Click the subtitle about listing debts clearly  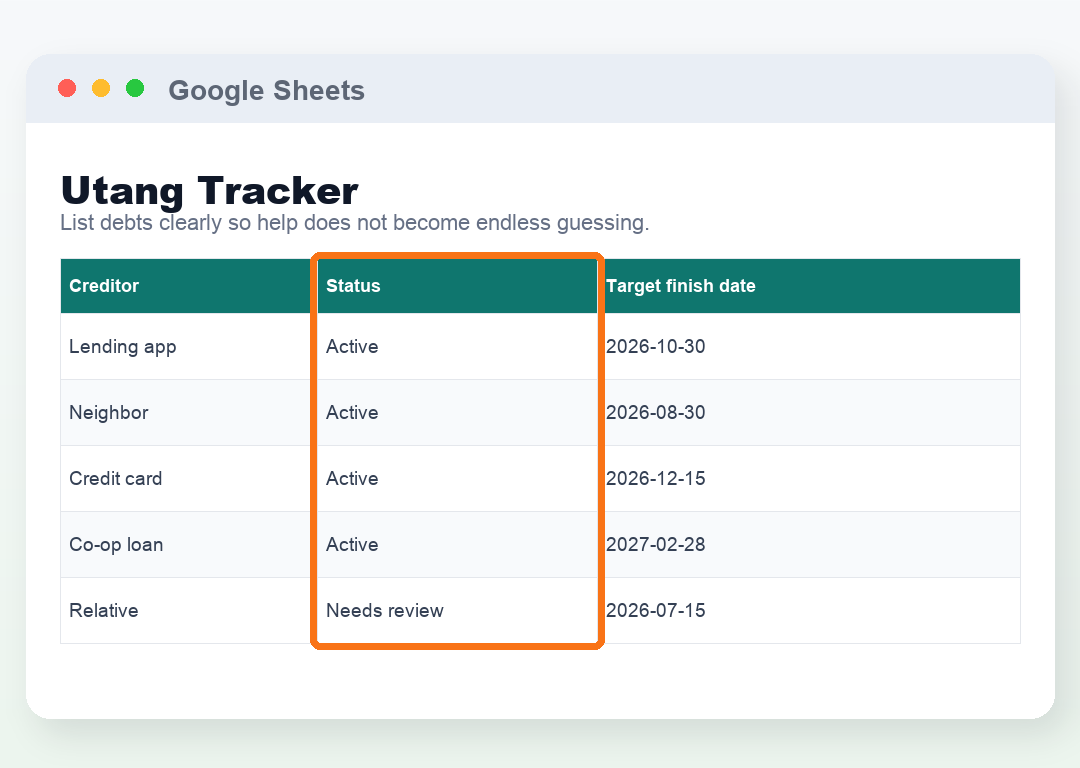(355, 222)
